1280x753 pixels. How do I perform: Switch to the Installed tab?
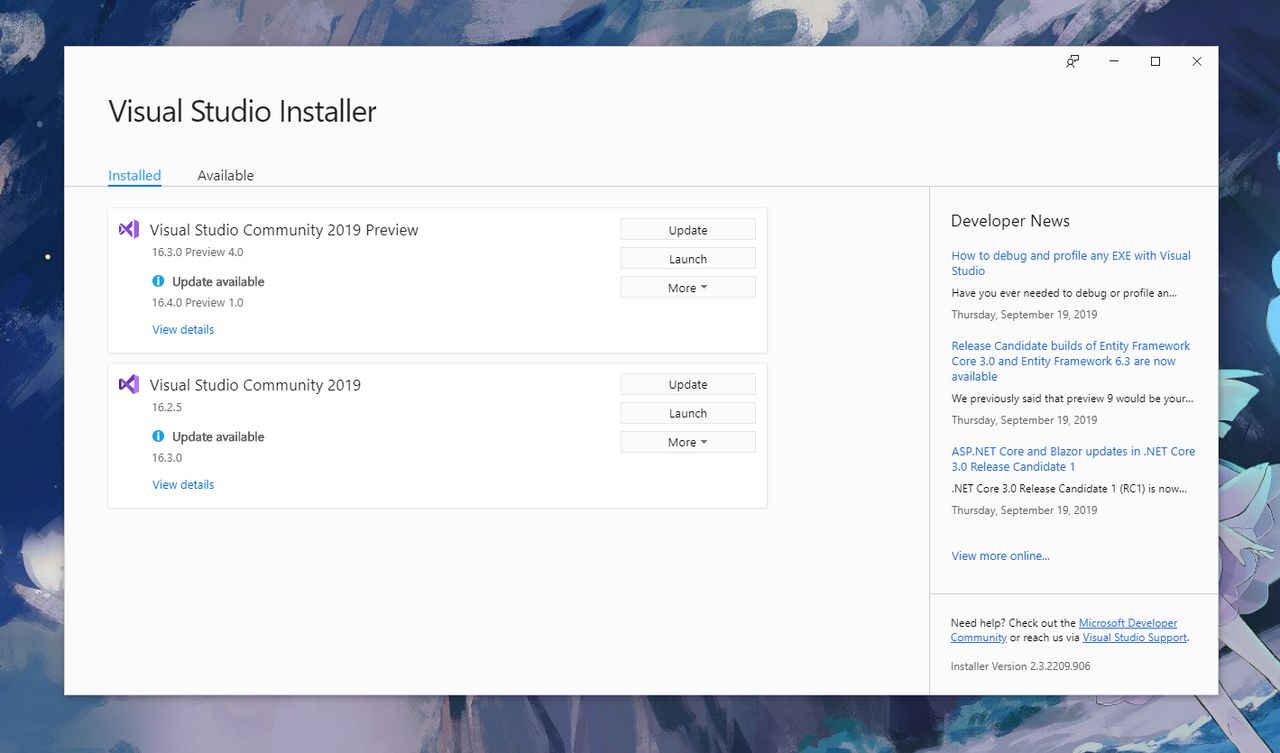tap(134, 175)
